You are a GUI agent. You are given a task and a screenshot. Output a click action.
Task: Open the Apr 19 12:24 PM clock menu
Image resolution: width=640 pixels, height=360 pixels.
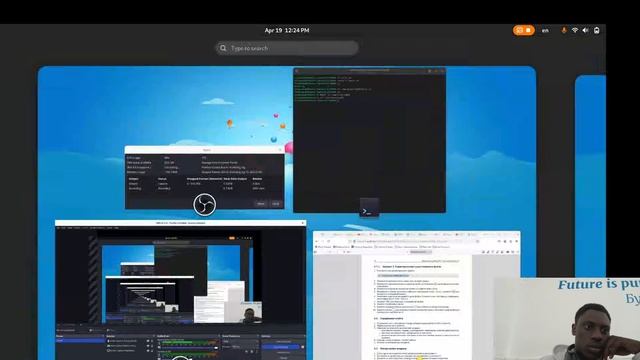(287, 30)
